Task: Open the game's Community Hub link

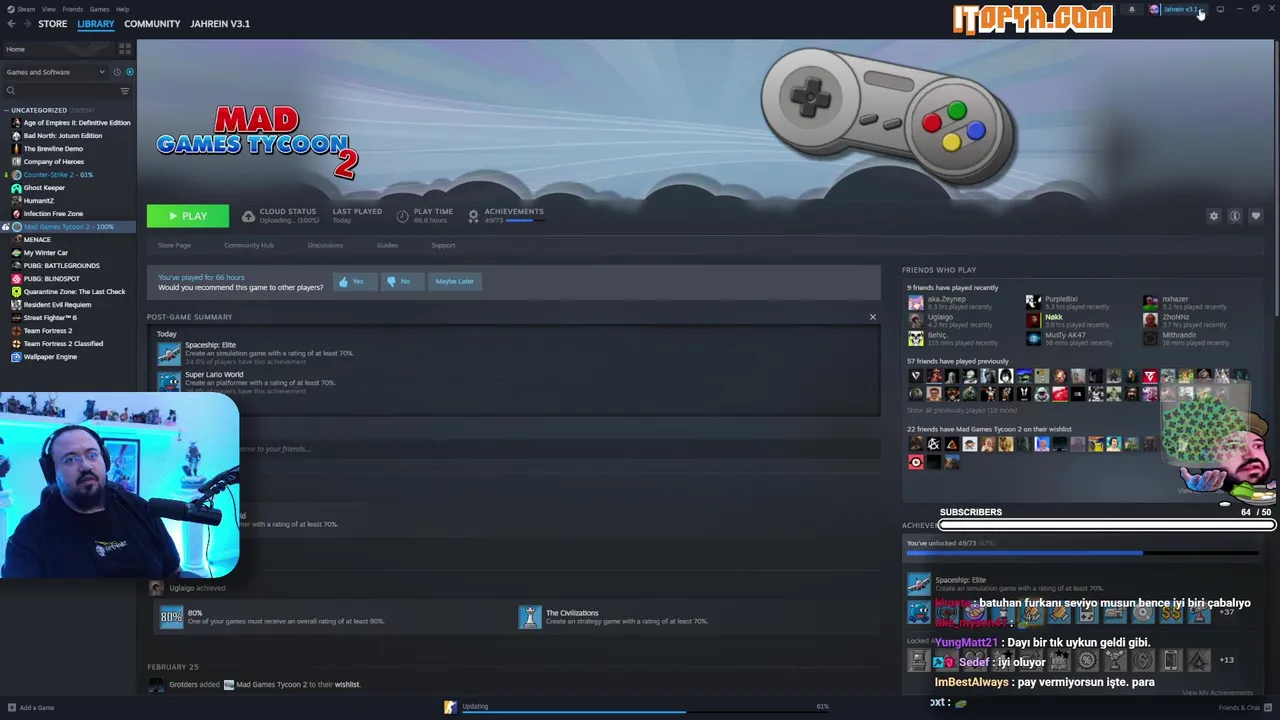Action: coord(248,245)
